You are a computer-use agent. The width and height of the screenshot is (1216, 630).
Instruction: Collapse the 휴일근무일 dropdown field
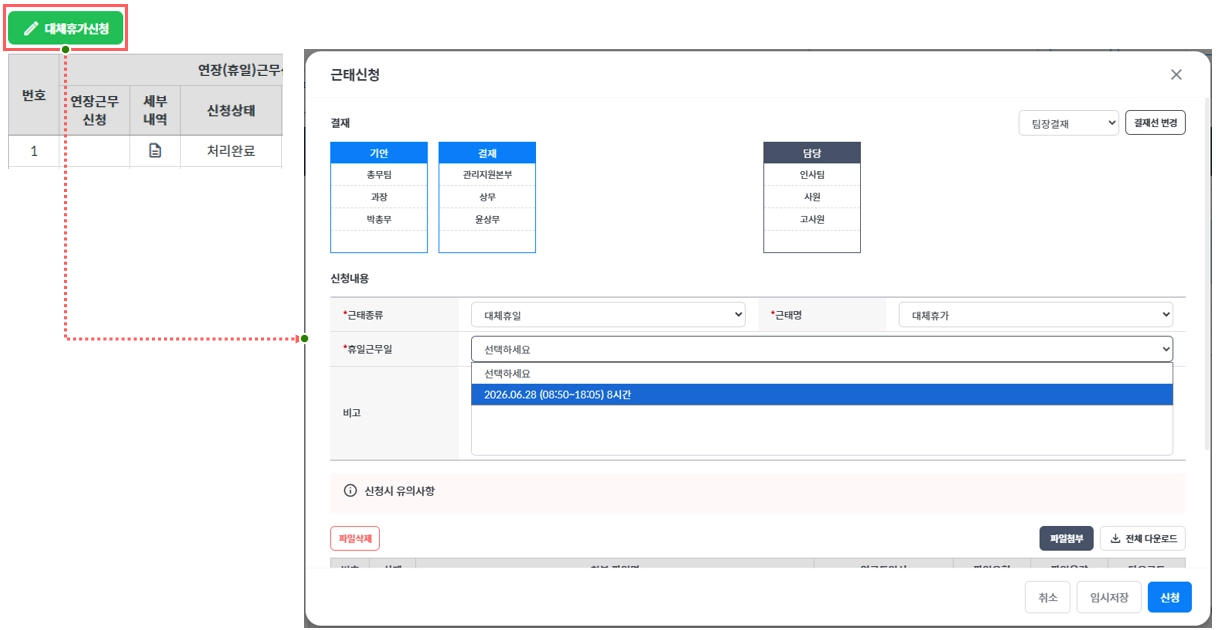822,349
